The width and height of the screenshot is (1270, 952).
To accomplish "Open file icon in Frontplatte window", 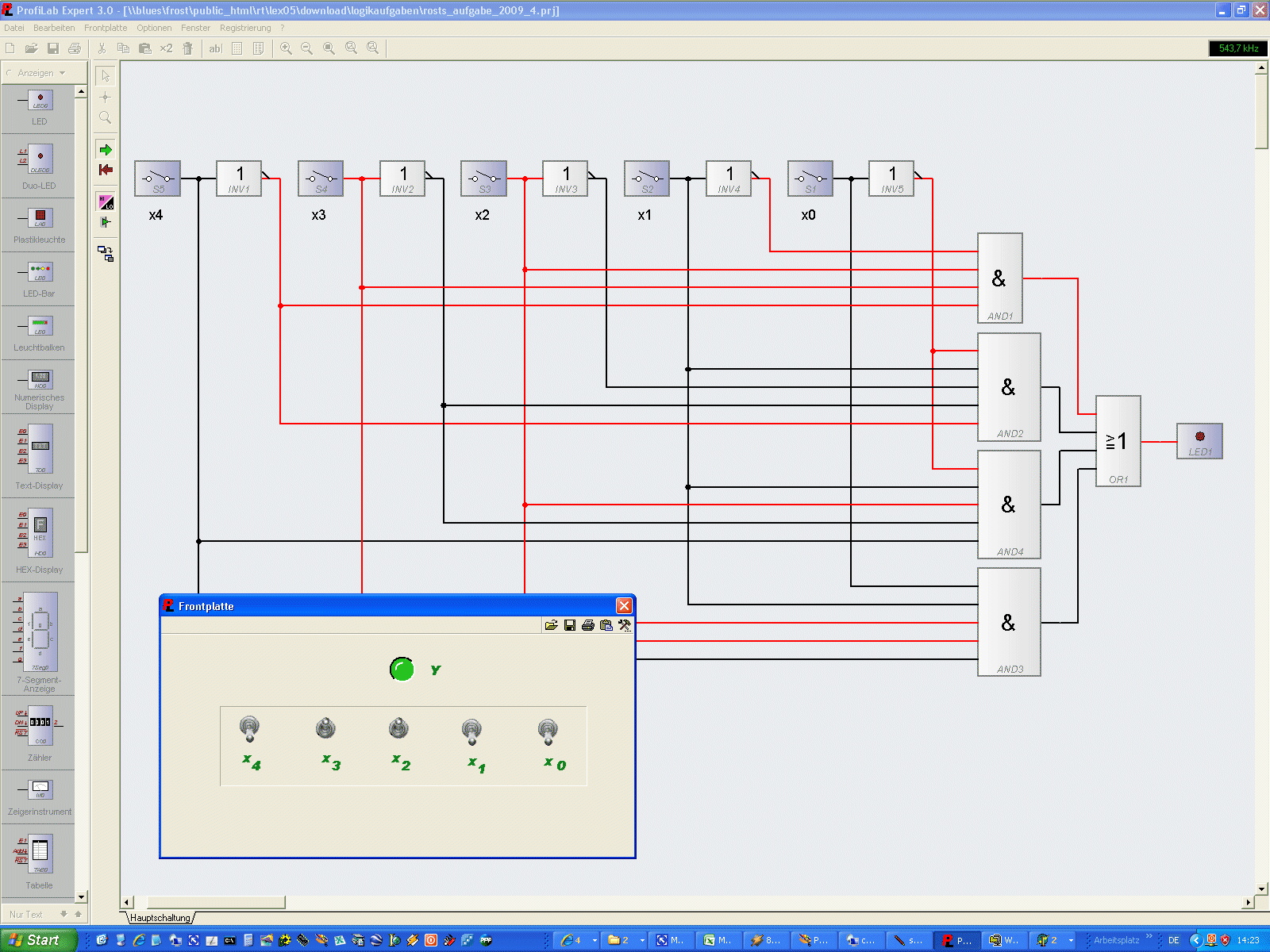I will (551, 625).
